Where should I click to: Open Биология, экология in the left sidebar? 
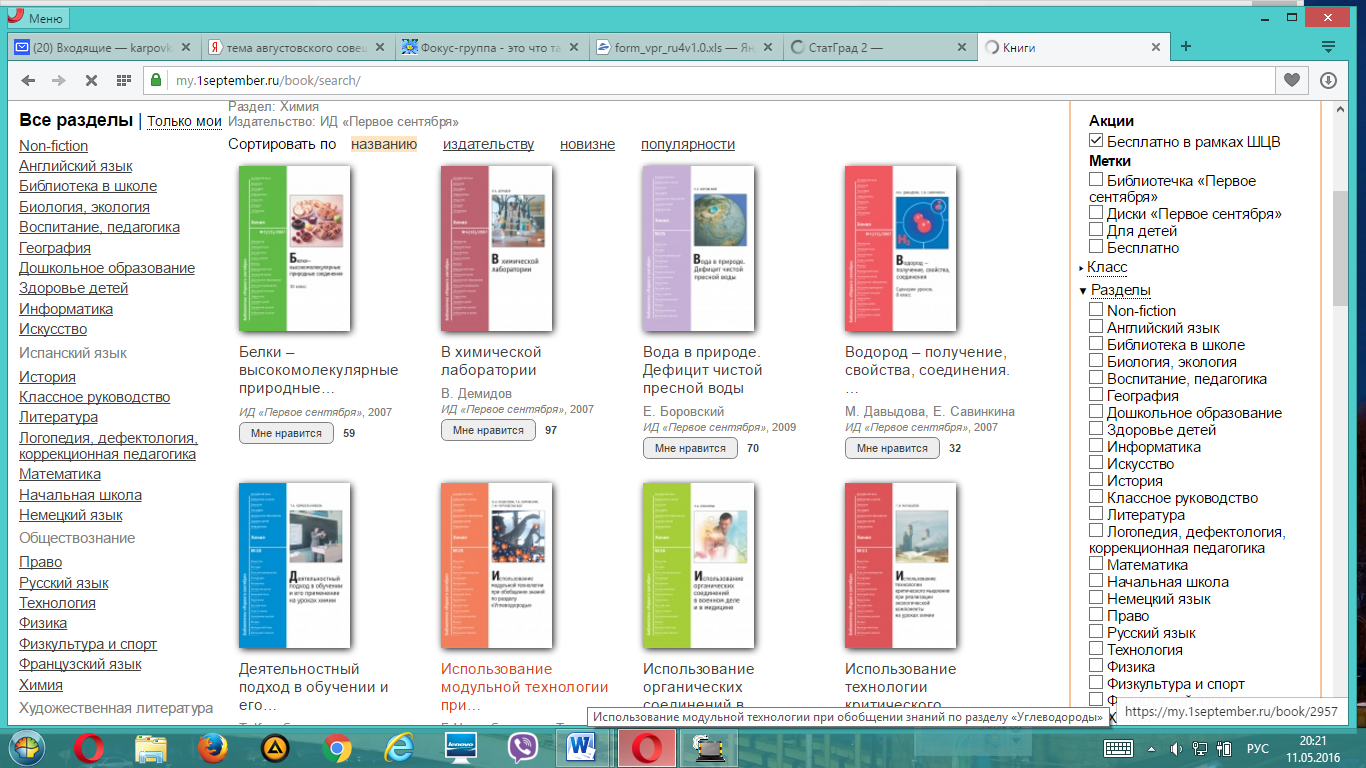pyautogui.click(x=84, y=207)
